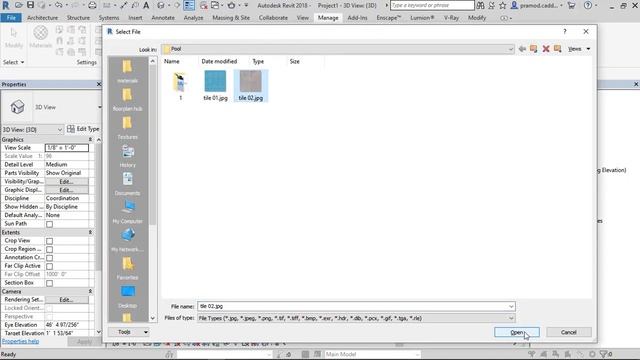Switch to the Architecture ribbon tab
Image resolution: width=640 pixels, height=360 pixels.
[42, 18]
